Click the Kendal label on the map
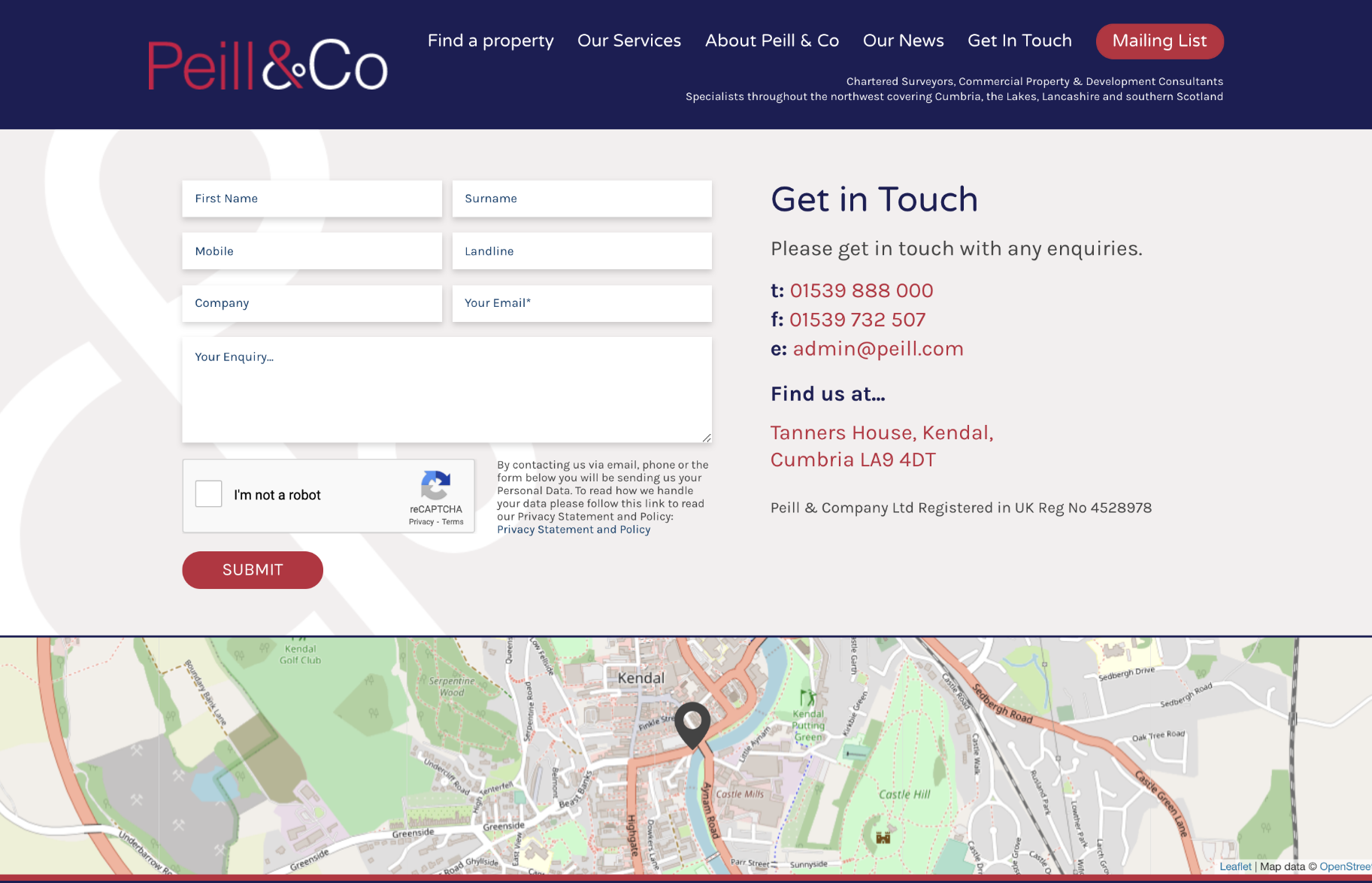This screenshot has height=883, width=1372. click(x=641, y=678)
